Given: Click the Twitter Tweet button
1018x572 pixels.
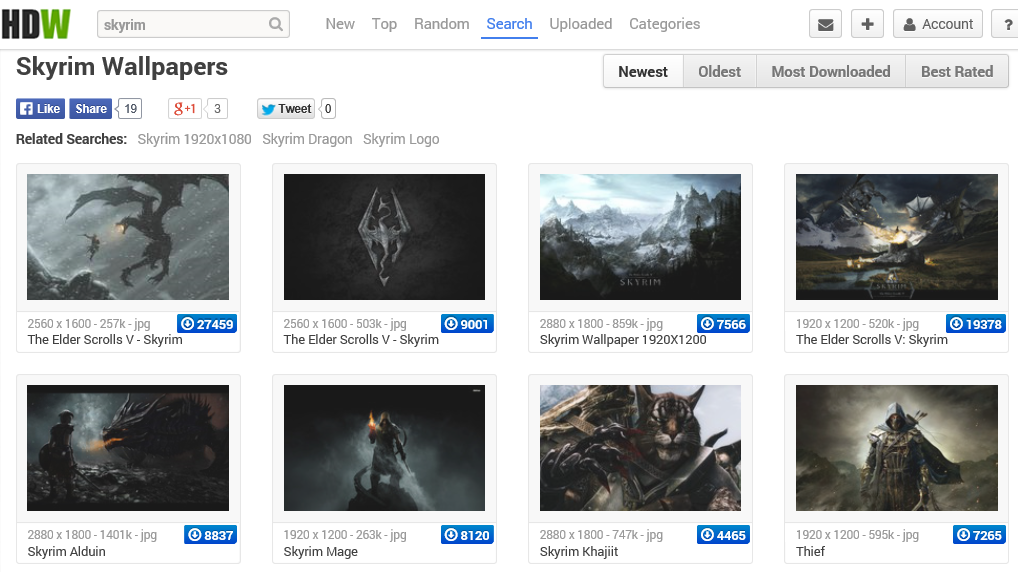Looking at the screenshot, I should coord(286,109).
